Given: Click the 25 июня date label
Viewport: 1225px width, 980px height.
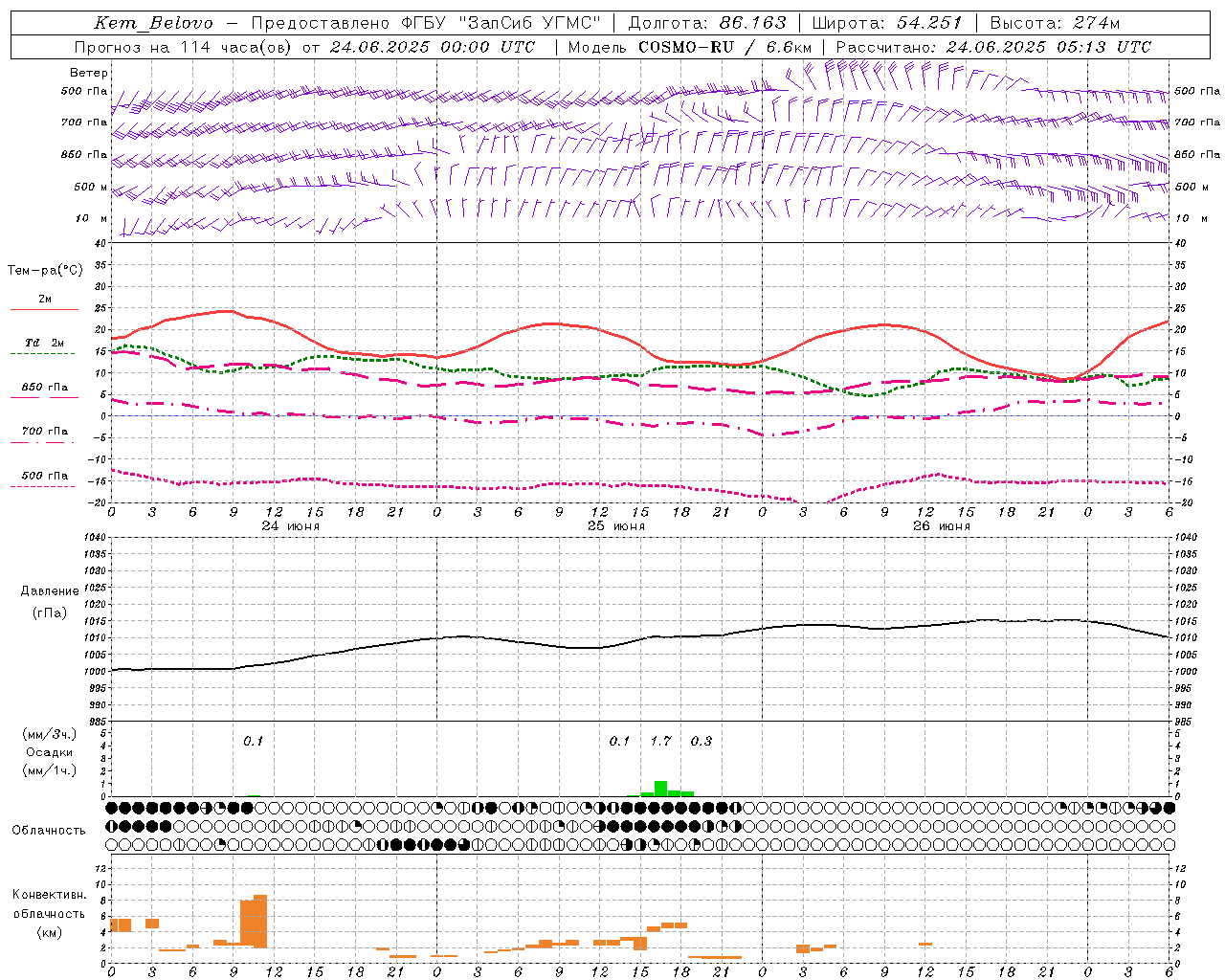Looking at the screenshot, I should (616, 526).
